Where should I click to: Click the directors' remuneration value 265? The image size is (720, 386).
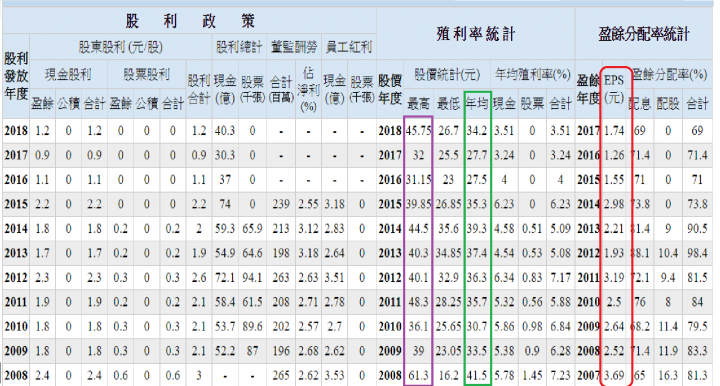pos(281,375)
